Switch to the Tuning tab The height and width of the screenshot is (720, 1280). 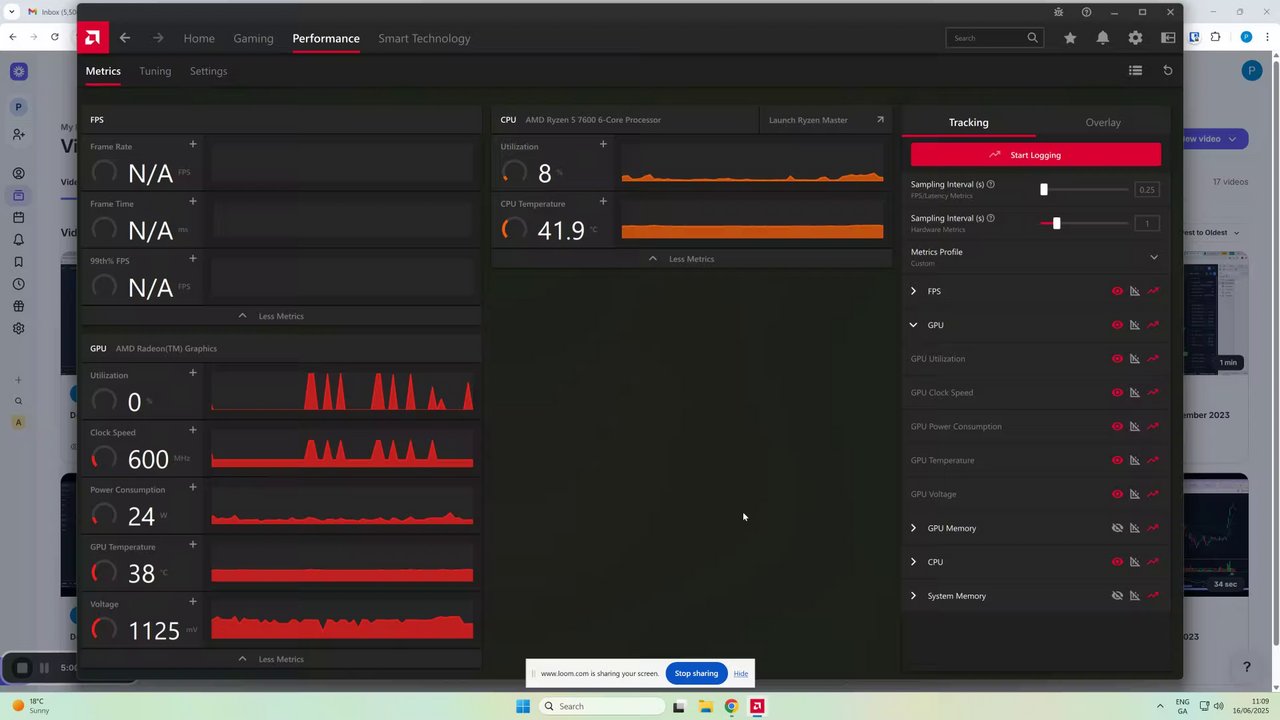tap(155, 71)
